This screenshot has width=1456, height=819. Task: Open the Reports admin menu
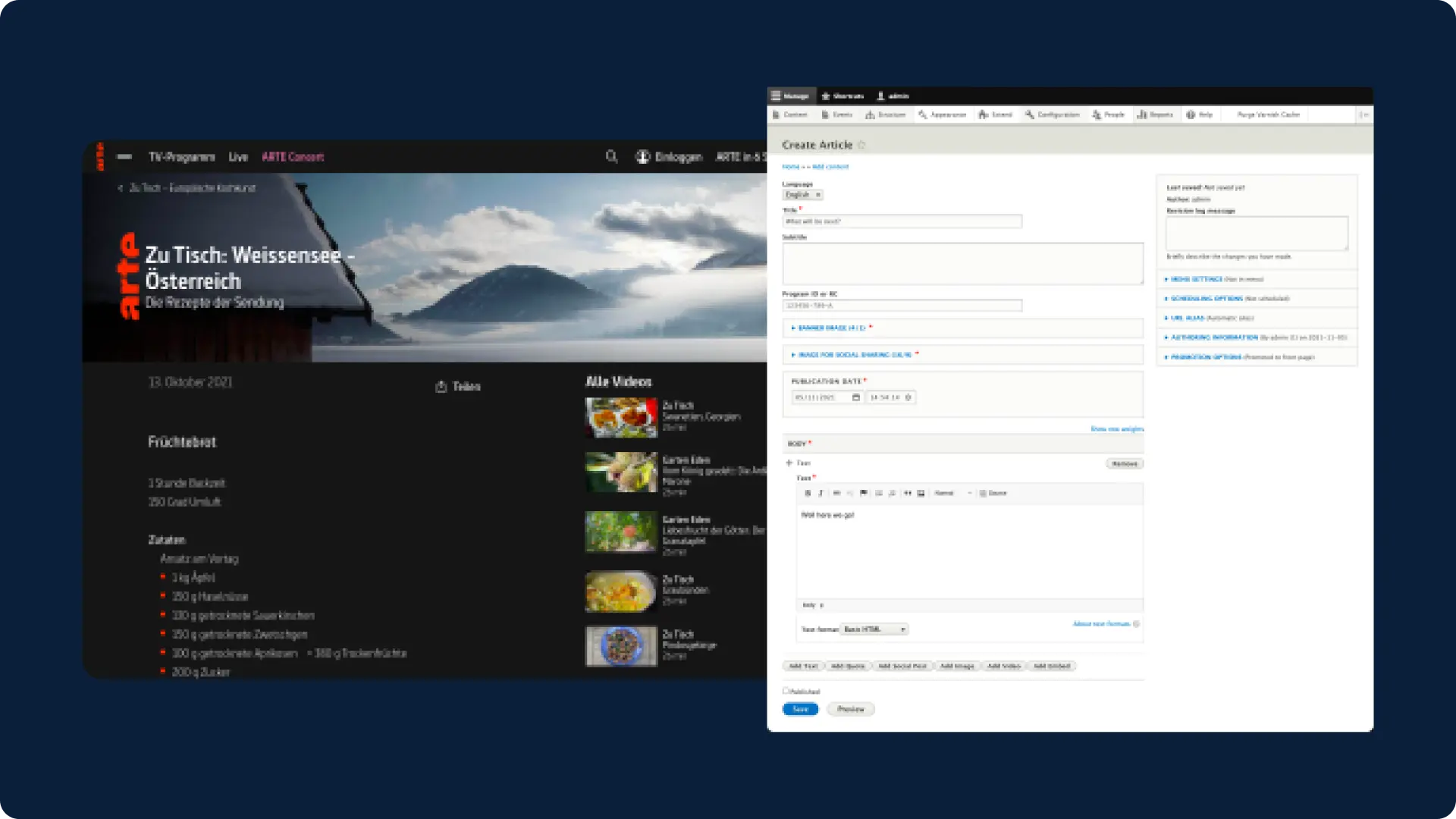(x=1156, y=115)
